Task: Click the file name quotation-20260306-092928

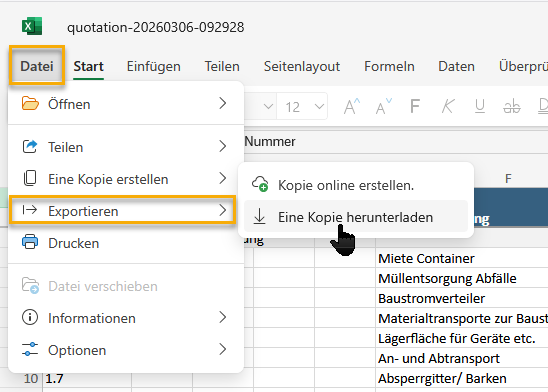Action: tap(156, 27)
